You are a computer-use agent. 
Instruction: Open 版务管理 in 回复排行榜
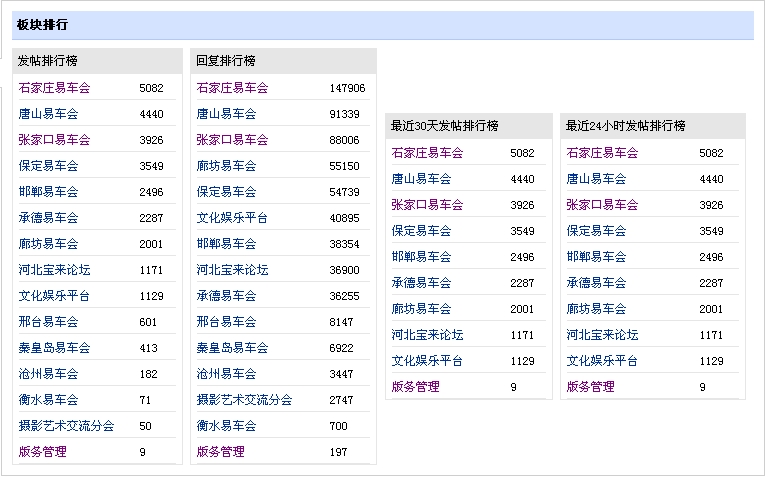point(221,452)
